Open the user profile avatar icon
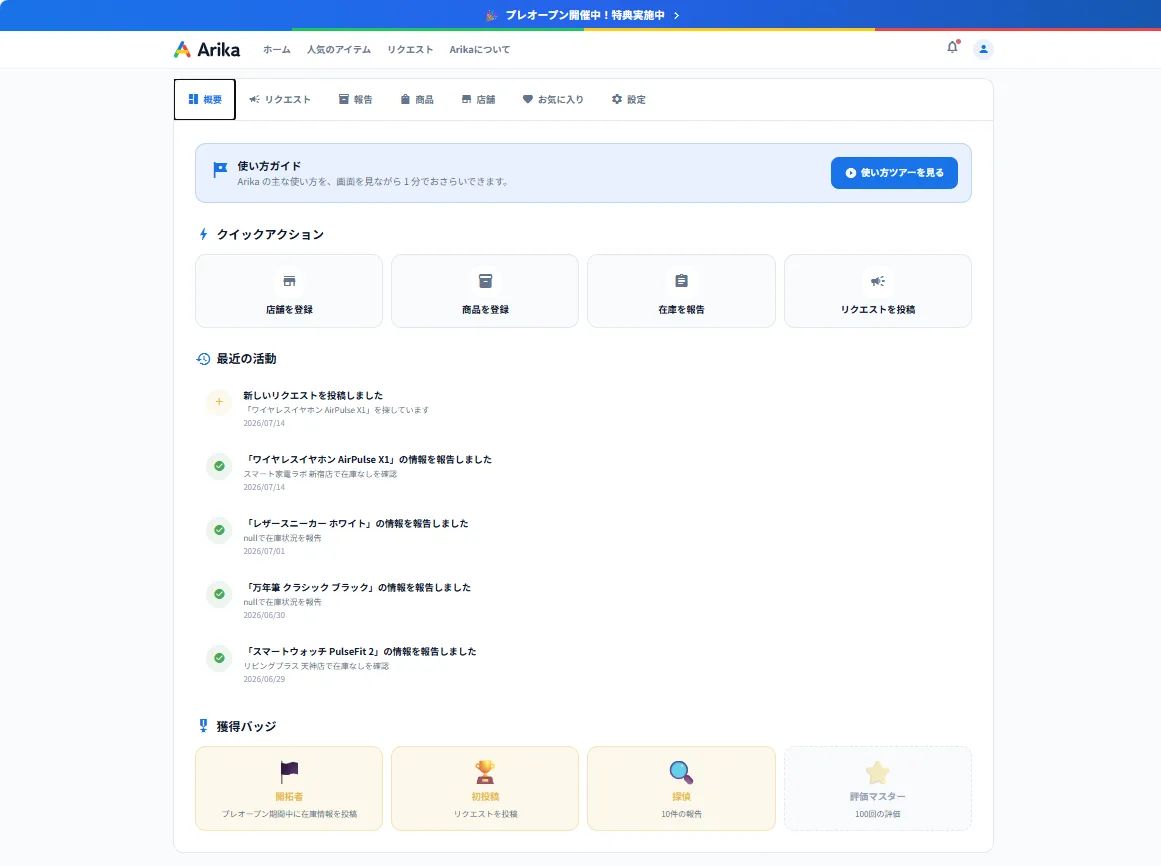The width and height of the screenshot is (1161, 866). [983, 49]
